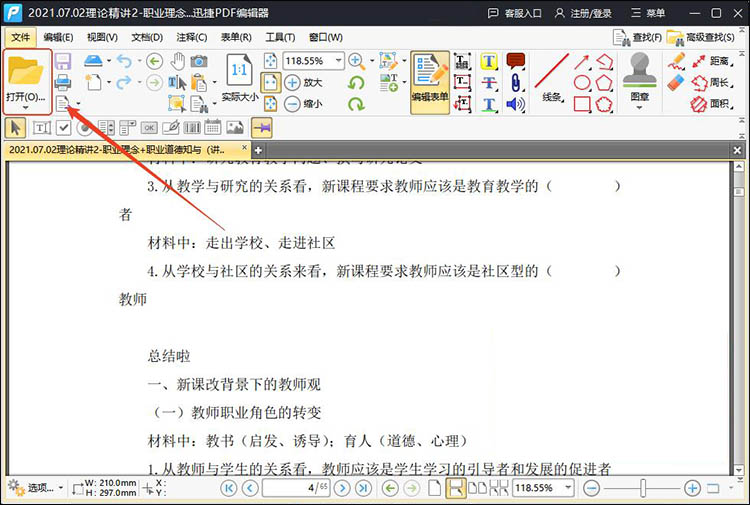Select the red oval shape tool

pos(582,83)
